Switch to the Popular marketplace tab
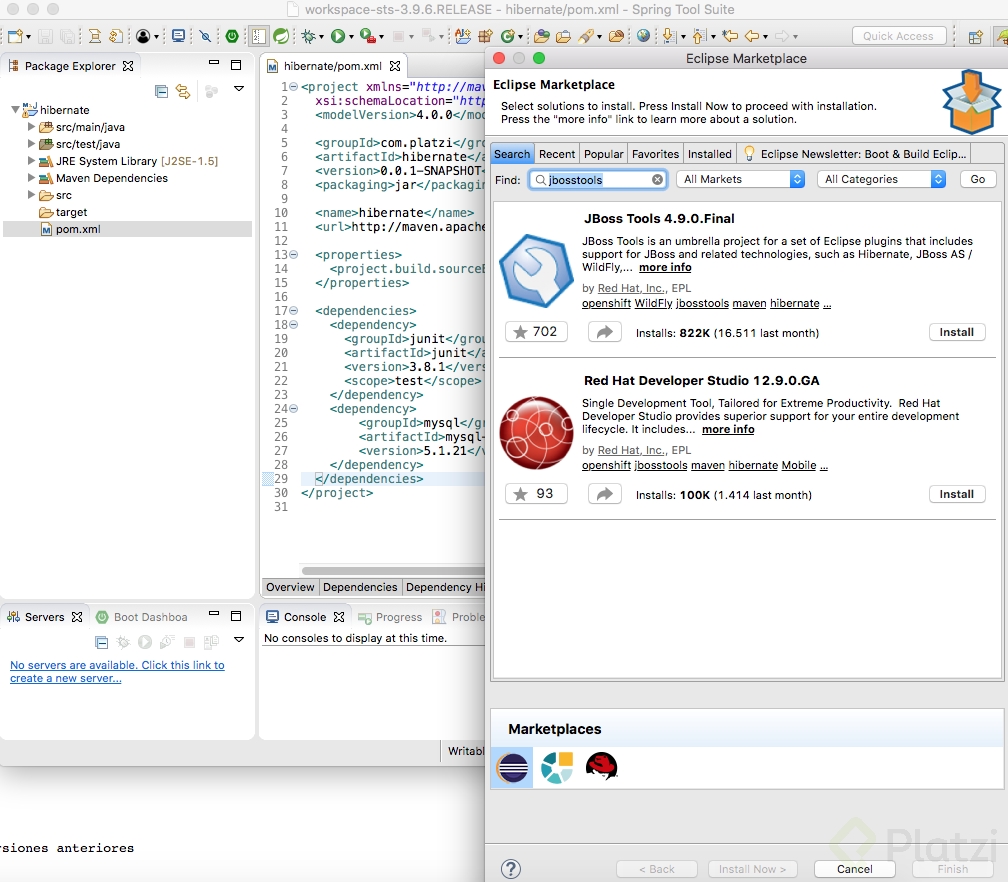The width and height of the screenshot is (1008, 882). (x=603, y=154)
